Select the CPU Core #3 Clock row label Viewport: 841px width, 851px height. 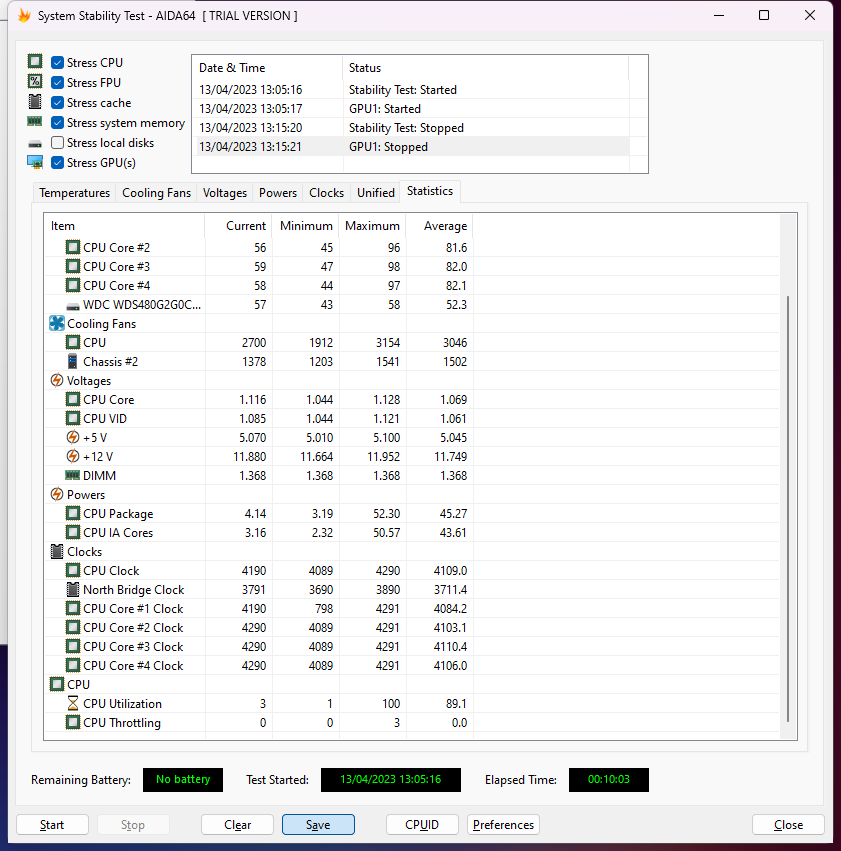pos(133,646)
